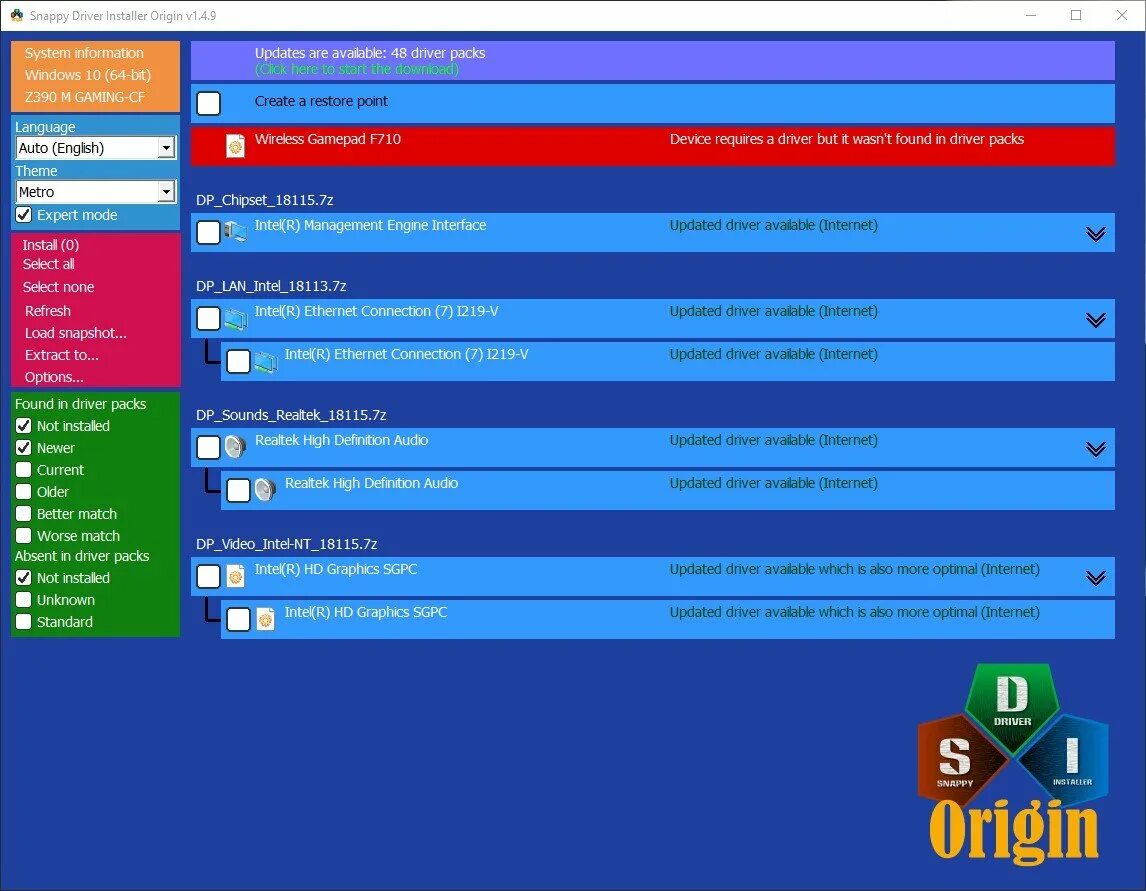Check the first Intel HD Graphics SGPC checkbox
This screenshot has width=1146, height=891.
click(208, 577)
